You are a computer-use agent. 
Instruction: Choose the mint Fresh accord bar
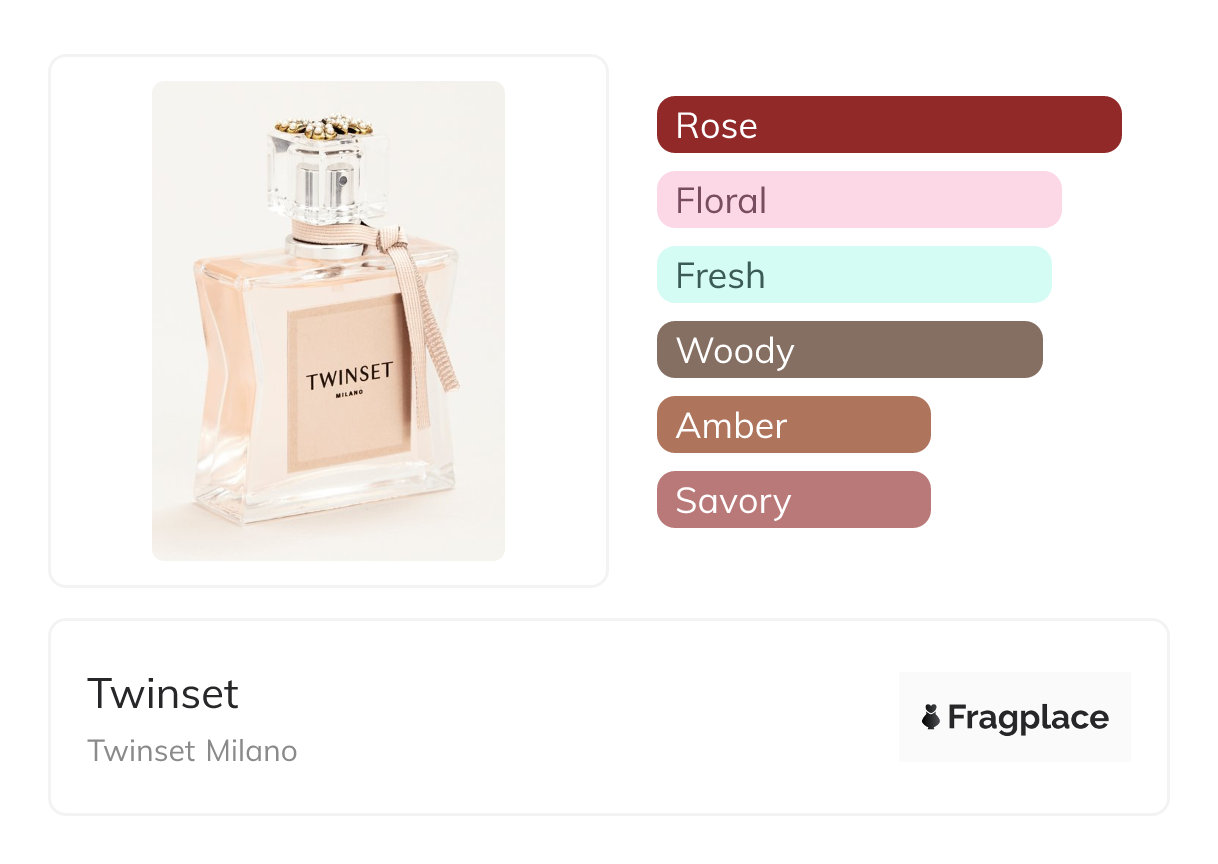(x=853, y=275)
